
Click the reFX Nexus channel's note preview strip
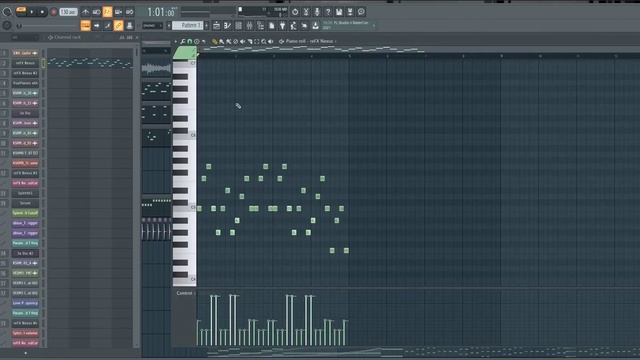tap(90, 63)
